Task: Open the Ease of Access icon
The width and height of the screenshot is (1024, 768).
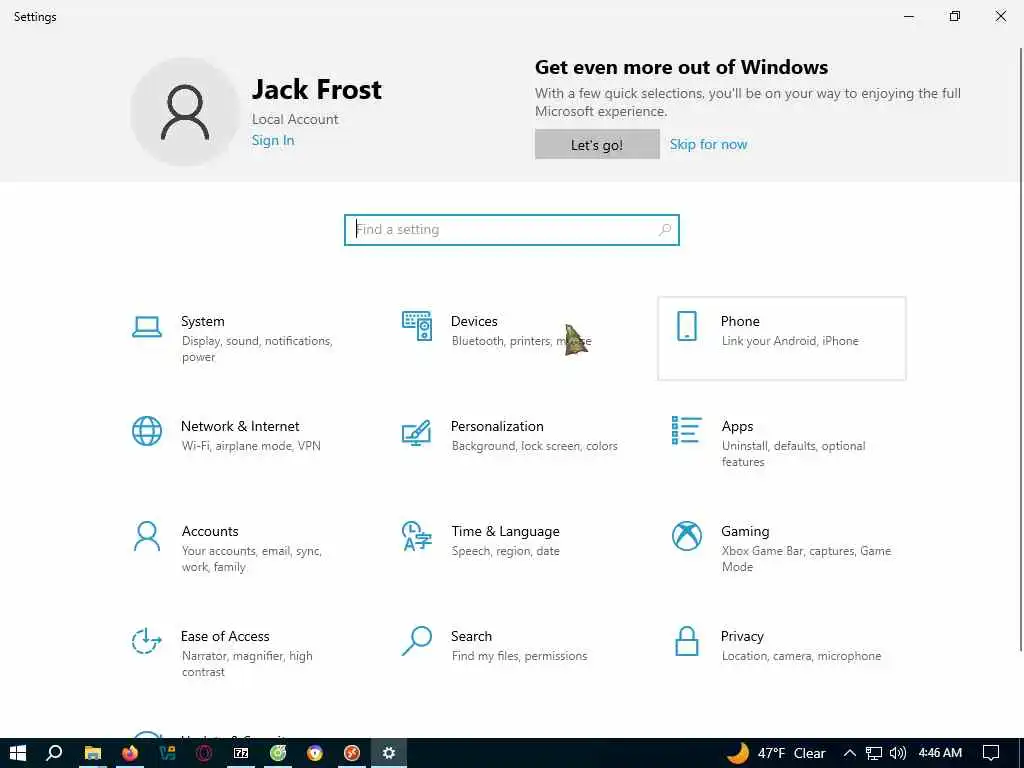Action: click(147, 641)
